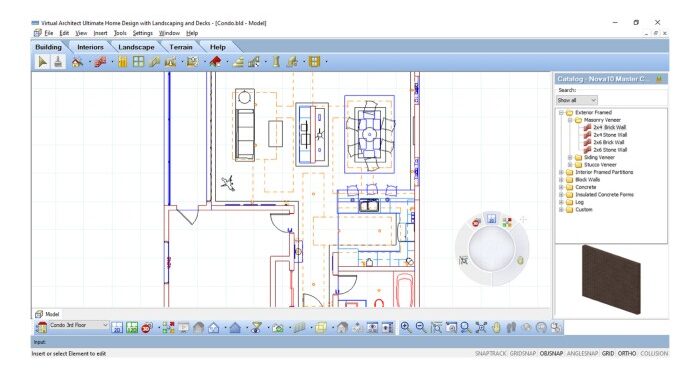Click the blue house elevation icon
The height and width of the screenshot is (375, 700).
[x=235, y=328]
